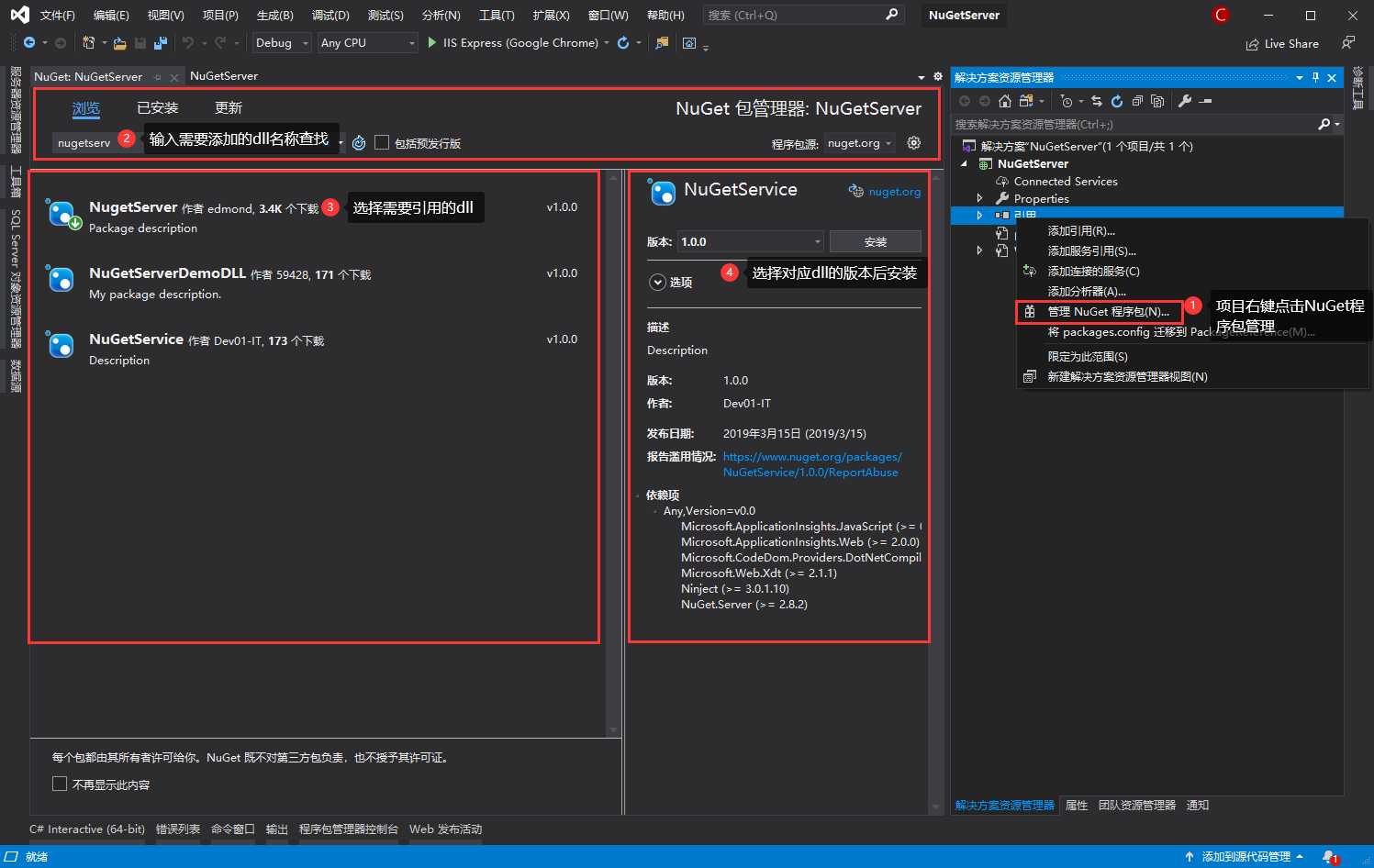Open the Debug menu in the menu bar

tap(330, 16)
